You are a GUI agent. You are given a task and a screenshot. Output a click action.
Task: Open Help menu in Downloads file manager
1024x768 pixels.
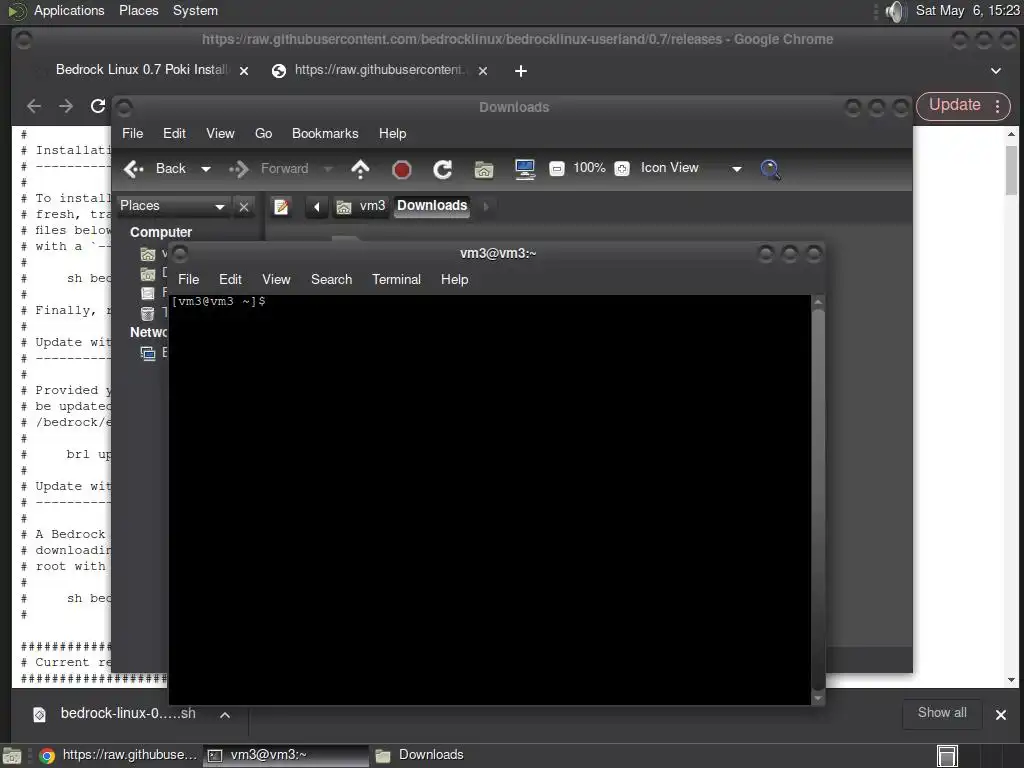pyautogui.click(x=392, y=133)
